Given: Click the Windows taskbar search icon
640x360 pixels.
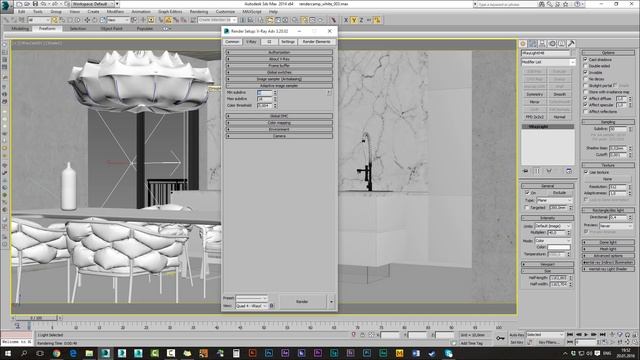Looking at the screenshot, I should tap(24, 353).
